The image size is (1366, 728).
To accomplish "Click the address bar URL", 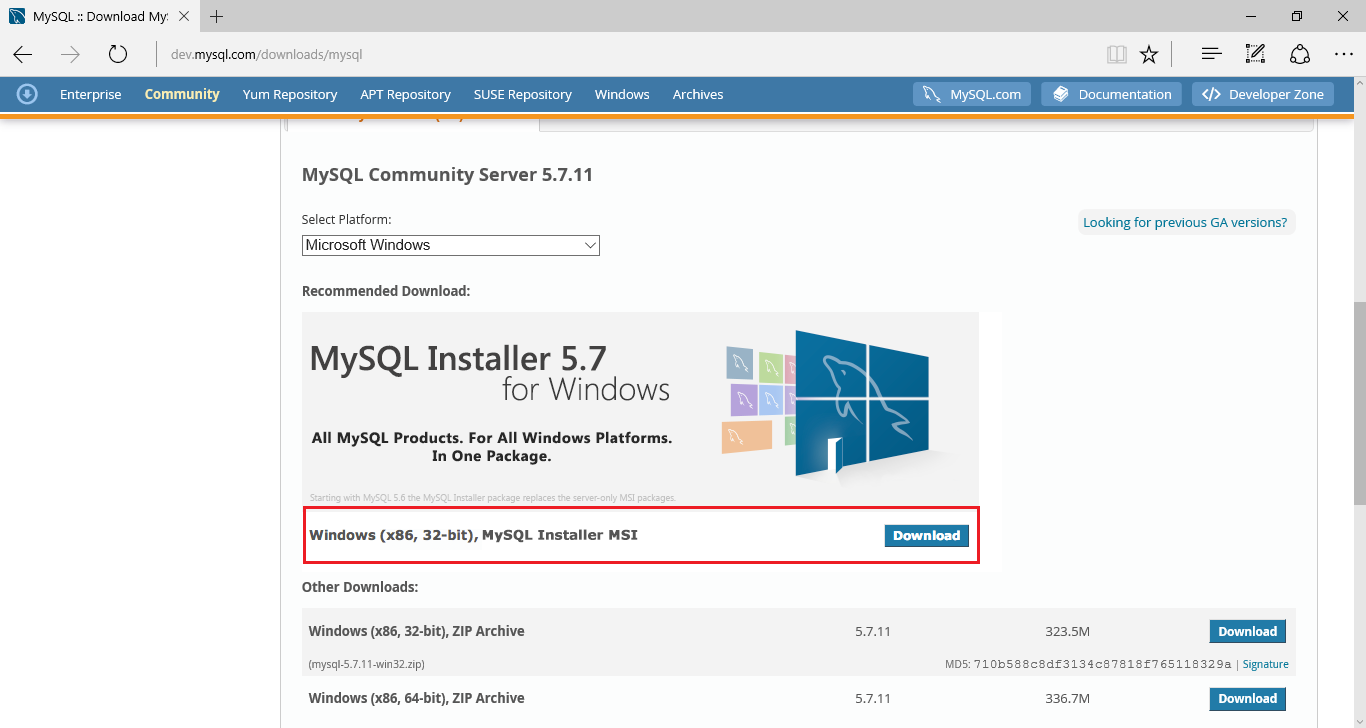I will (x=266, y=54).
